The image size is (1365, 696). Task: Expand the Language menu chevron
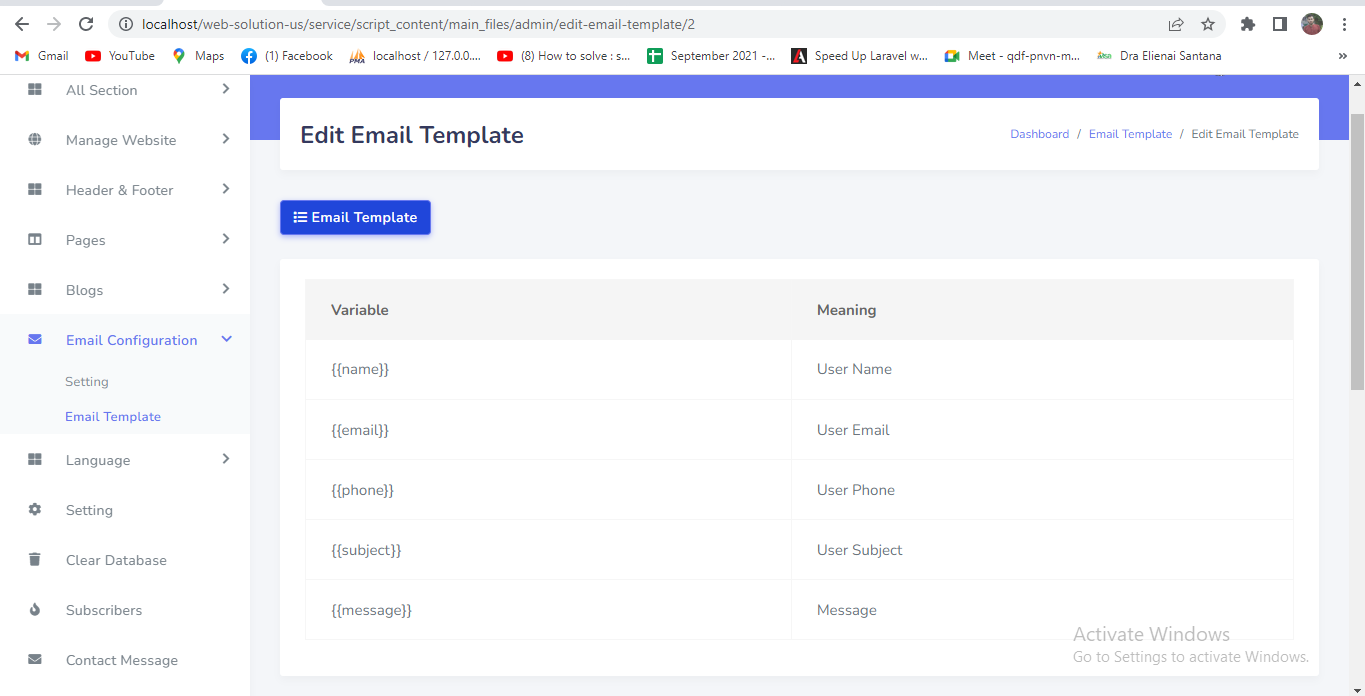tap(226, 459)
